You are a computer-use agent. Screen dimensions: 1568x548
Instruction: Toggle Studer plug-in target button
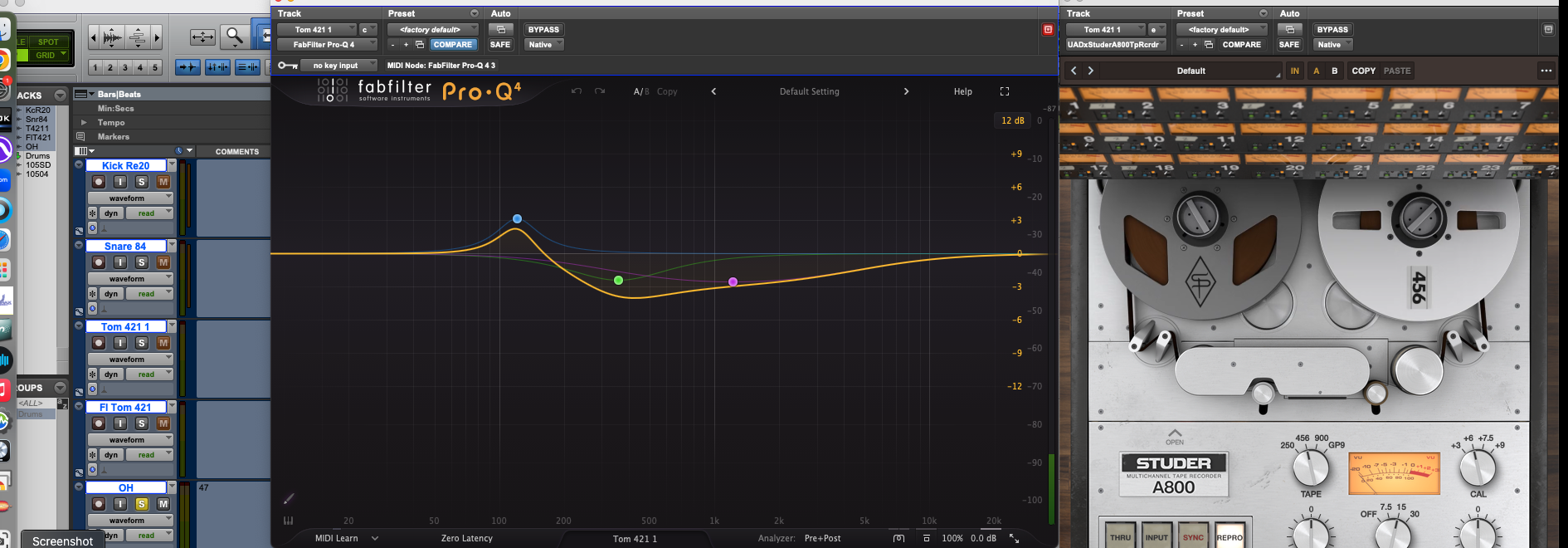1548,29
